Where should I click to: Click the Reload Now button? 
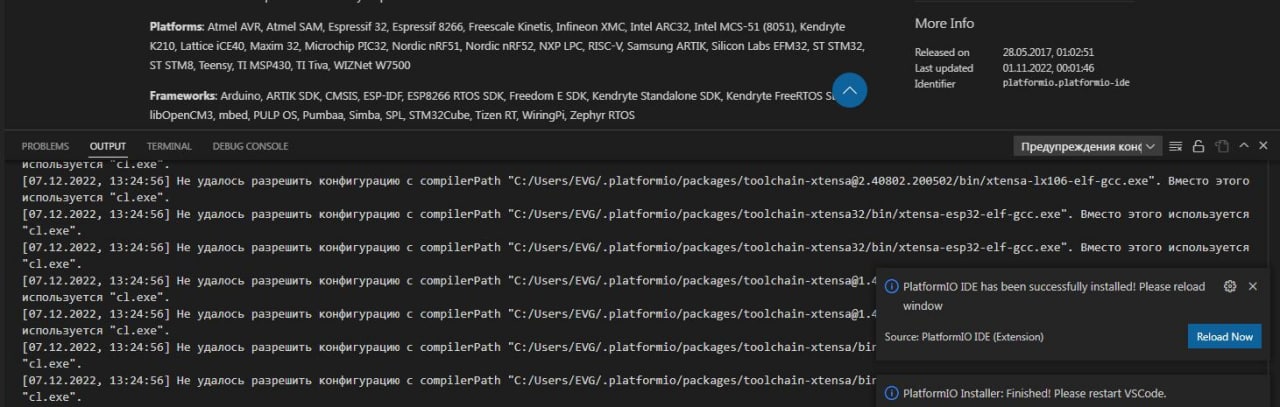pos(1224,337)
